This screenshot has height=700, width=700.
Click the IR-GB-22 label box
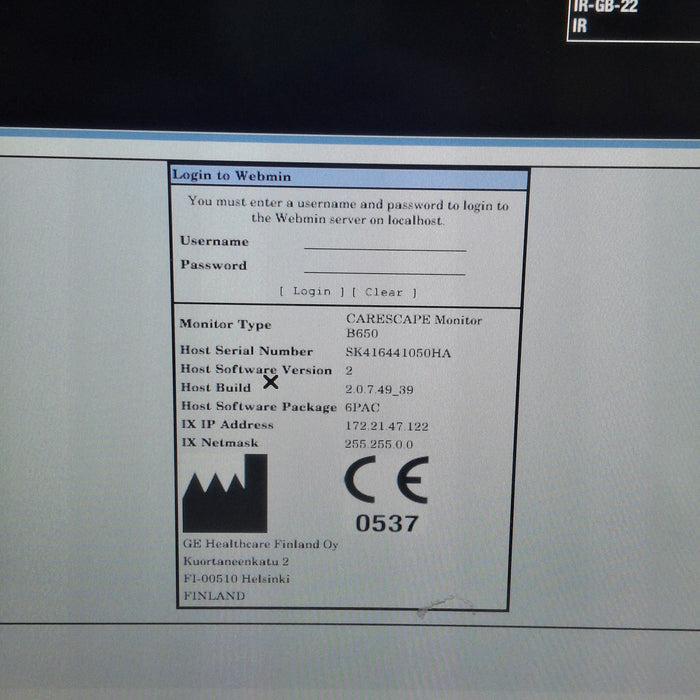point(633,21)
